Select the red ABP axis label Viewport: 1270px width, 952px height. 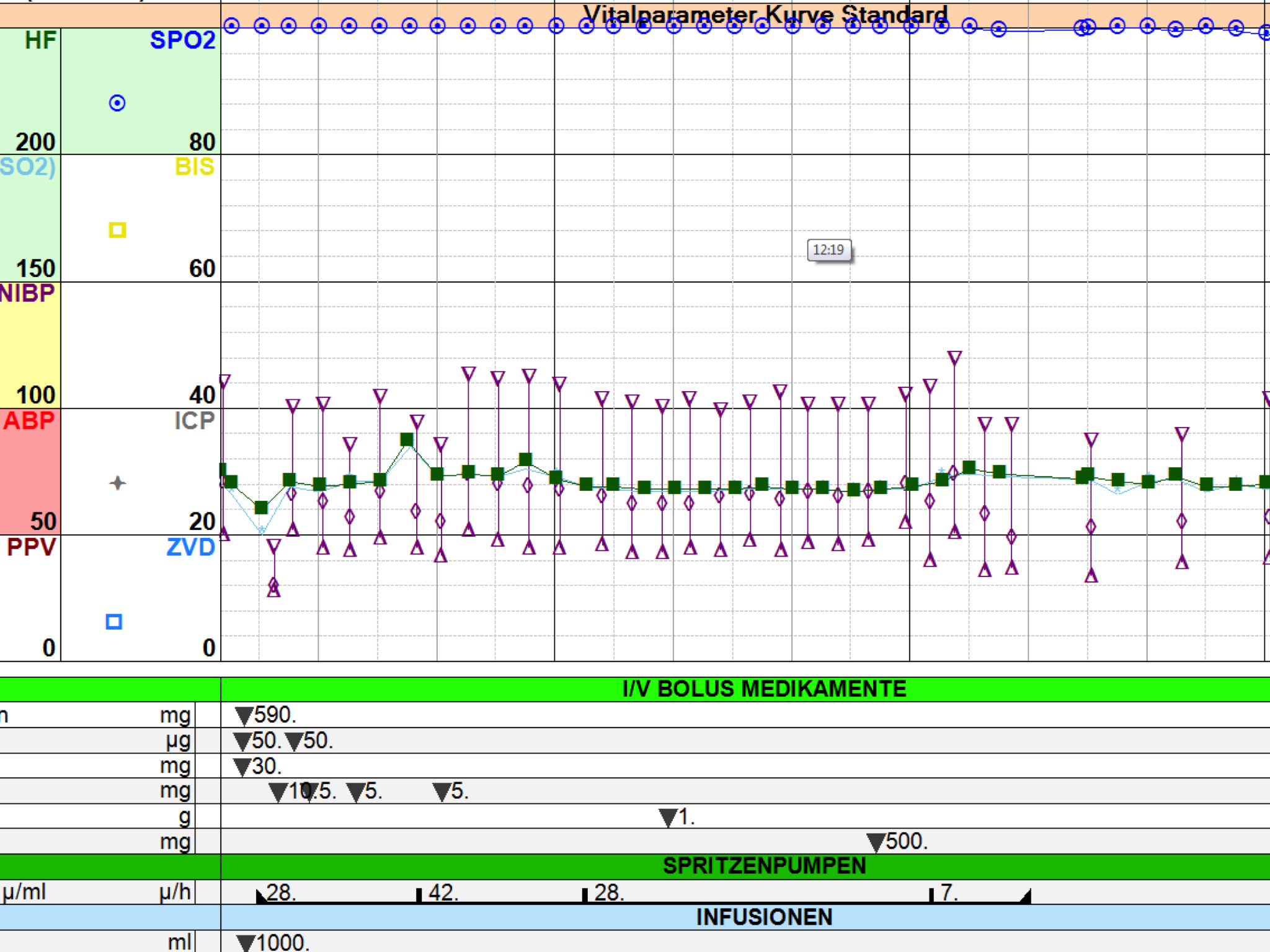(29, 421)
